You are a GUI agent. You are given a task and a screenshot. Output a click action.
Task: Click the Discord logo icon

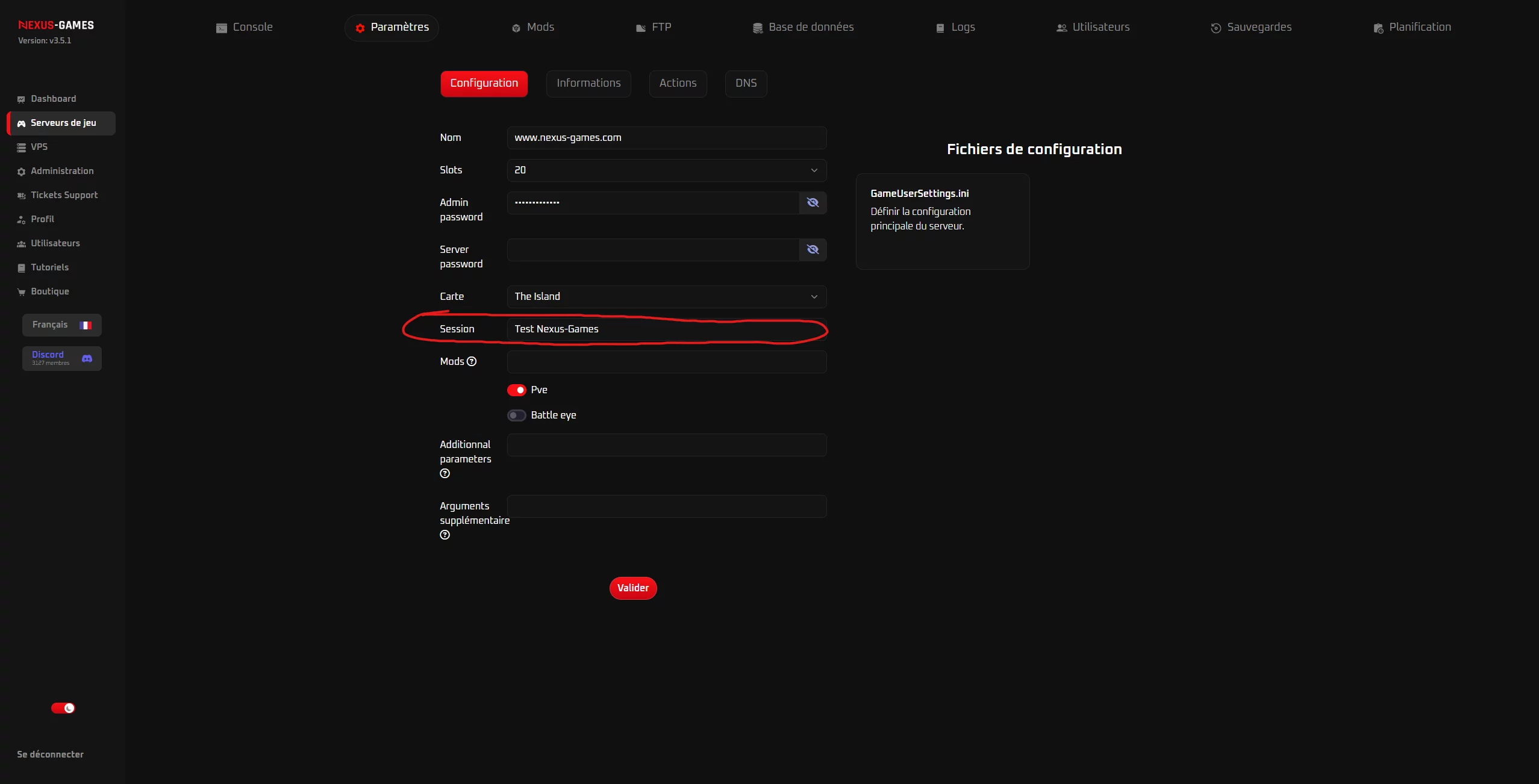point(87,358)
